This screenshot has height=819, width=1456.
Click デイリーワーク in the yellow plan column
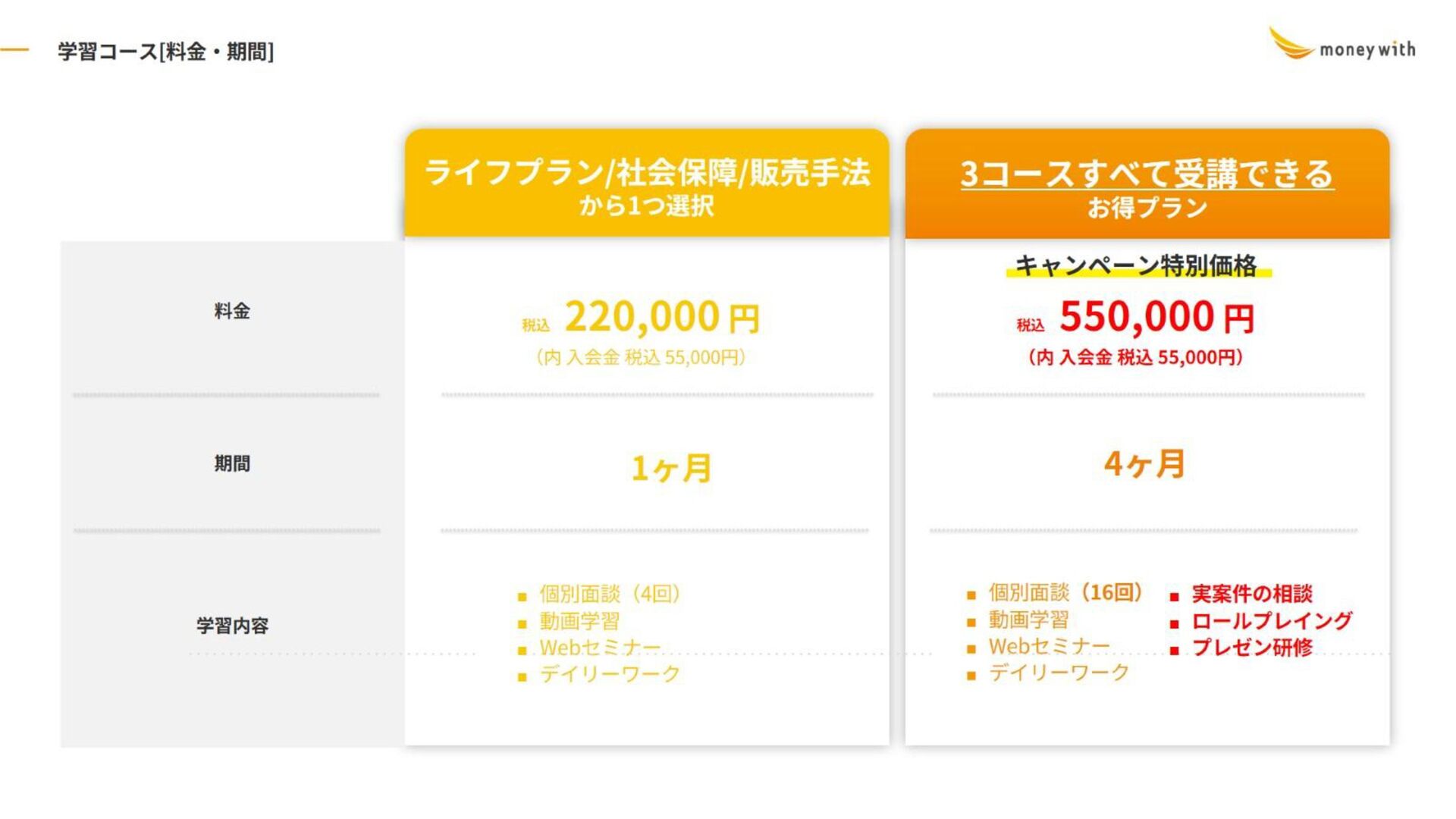pos(610,673)
